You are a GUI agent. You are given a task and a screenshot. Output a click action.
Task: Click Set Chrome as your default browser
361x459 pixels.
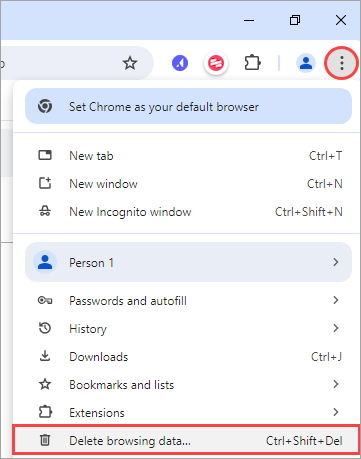pyautogui.click(x=188, y=107)
